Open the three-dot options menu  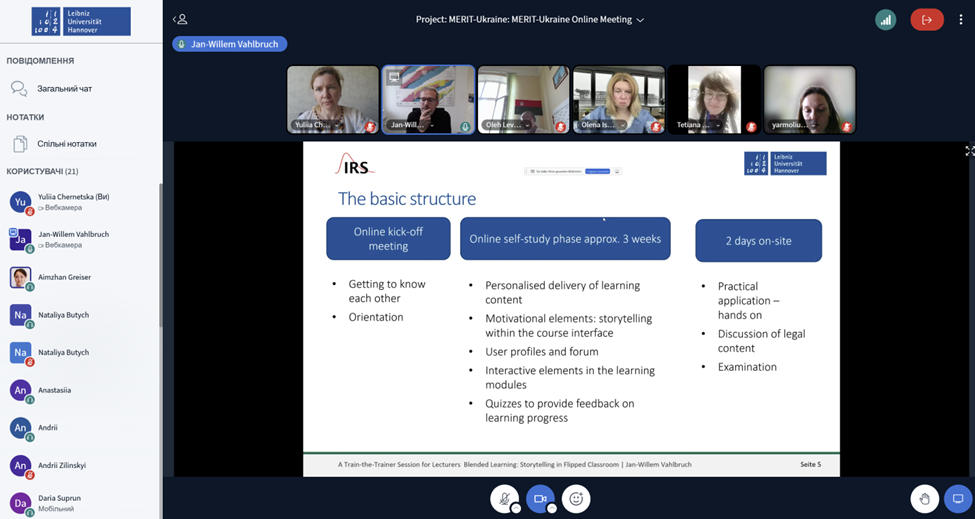click(x=961, y=20)
